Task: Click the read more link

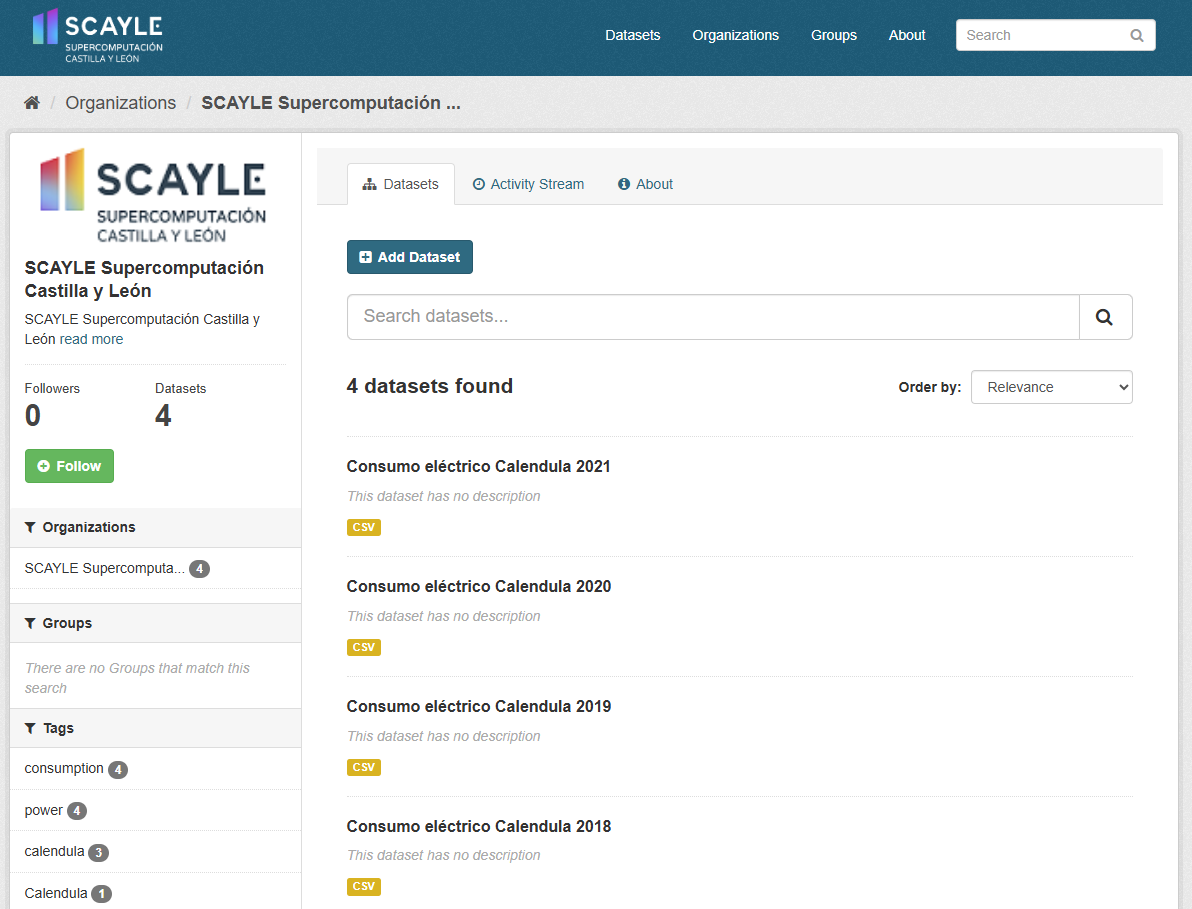Action: [x=91, y=340]
